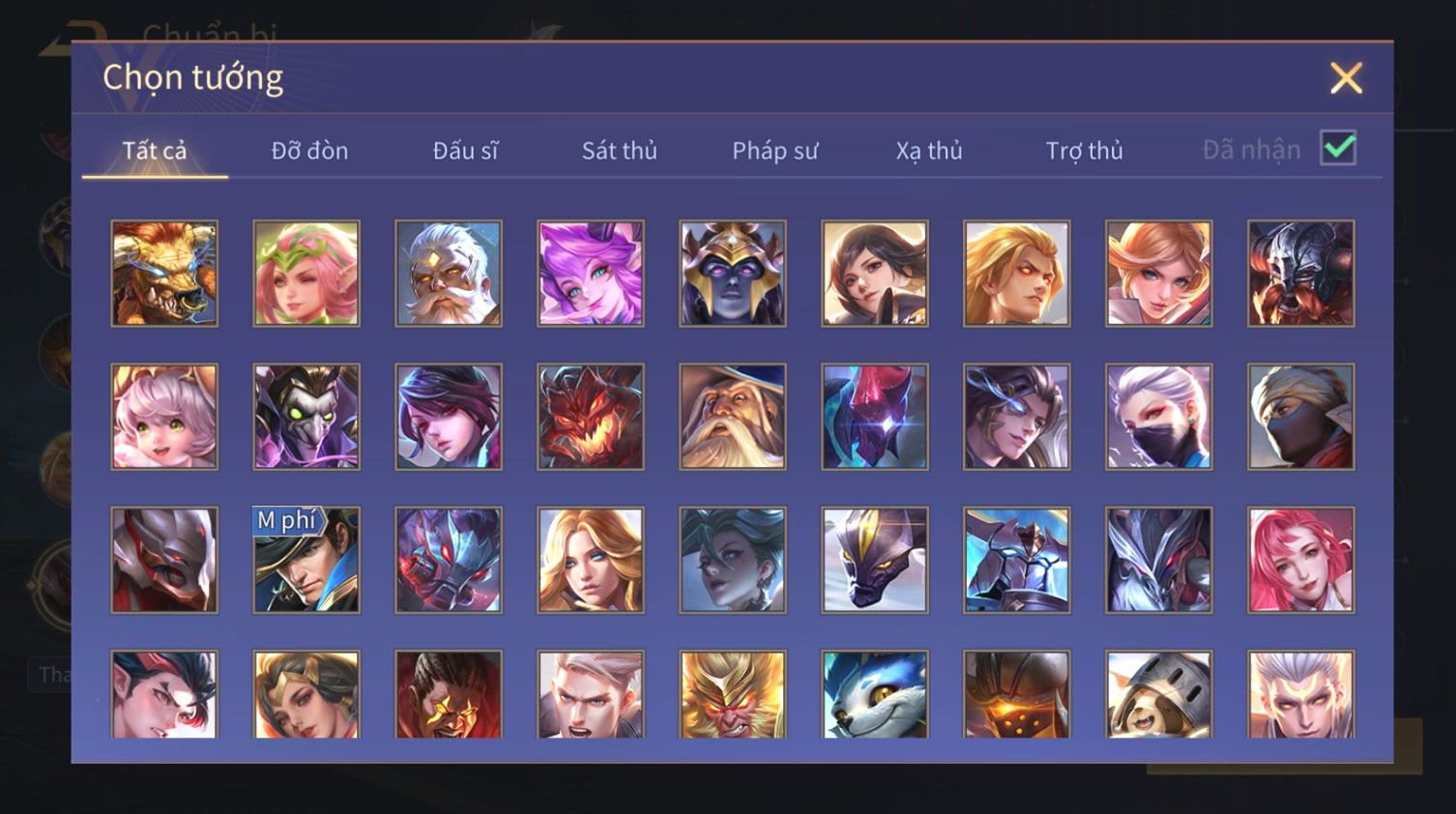Screen dimensions: 1456x814
Task: Choose the pink-haired smiling woman hero
Action: [1301, 560]
